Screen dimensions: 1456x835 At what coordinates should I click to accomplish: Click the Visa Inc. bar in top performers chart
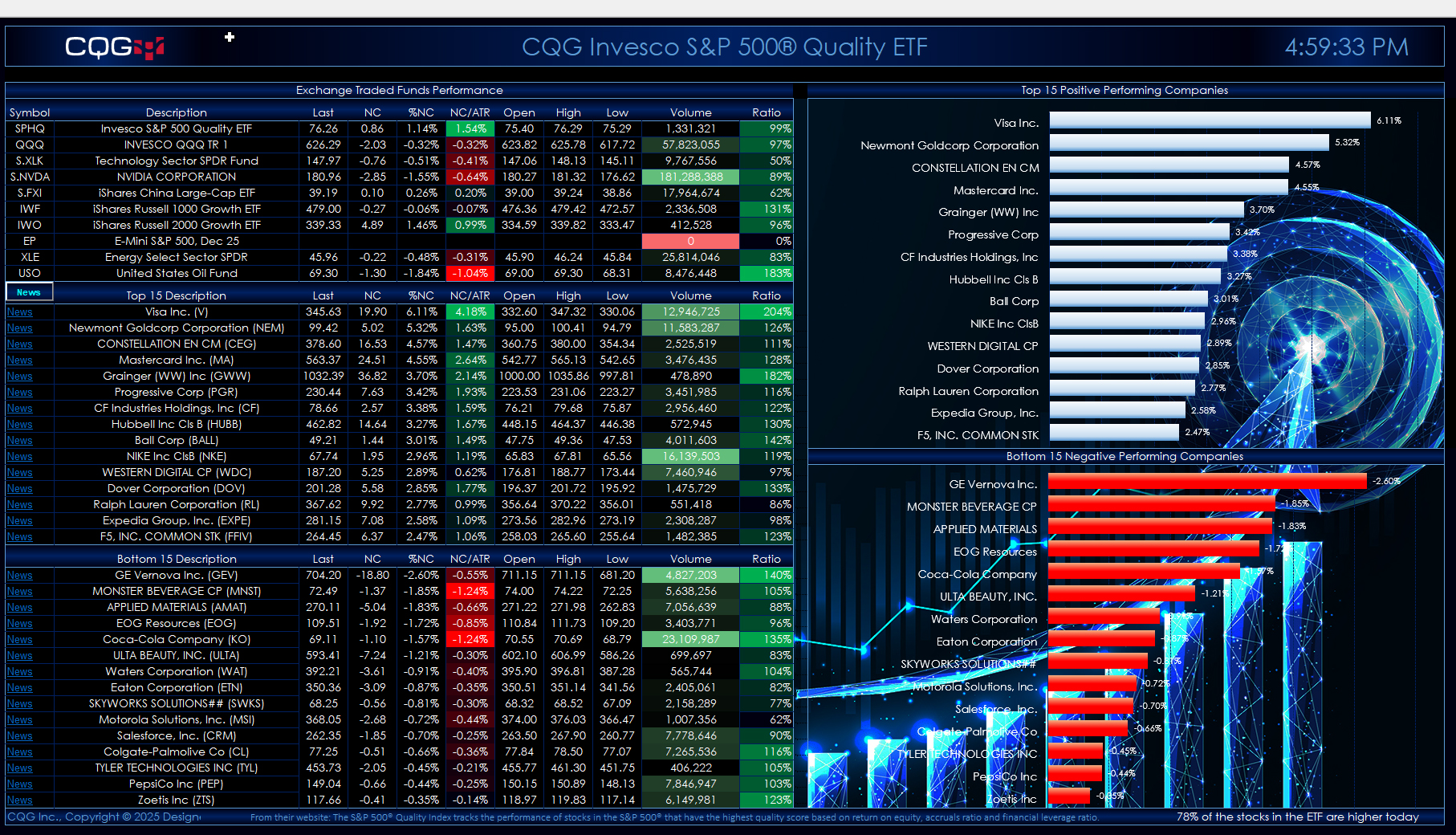coord(1209,120)
